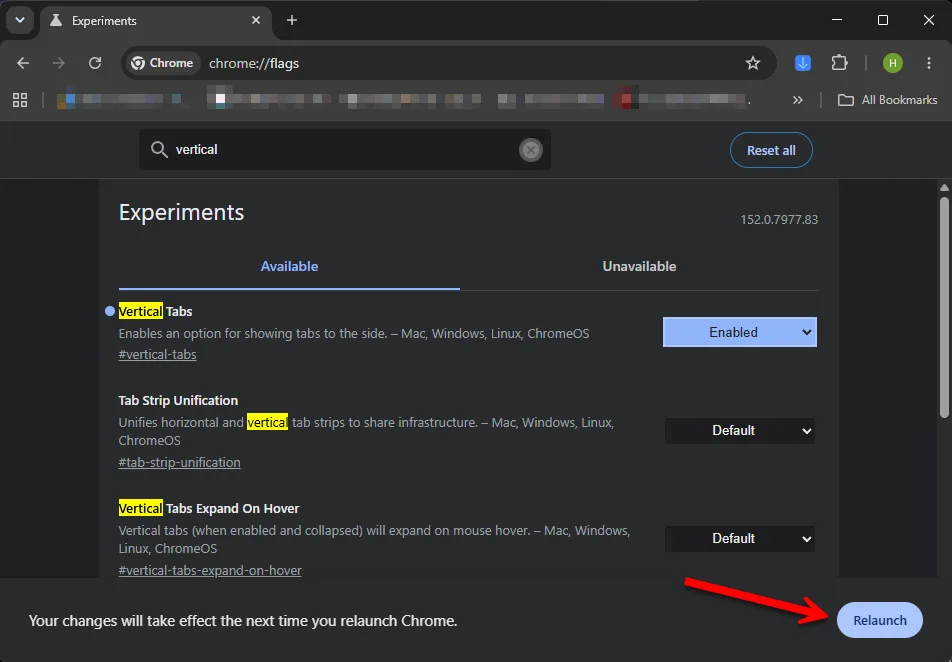Click the page vertical scrollbar thumb
This screenshot has height=662, width=952.
[944, 307]
